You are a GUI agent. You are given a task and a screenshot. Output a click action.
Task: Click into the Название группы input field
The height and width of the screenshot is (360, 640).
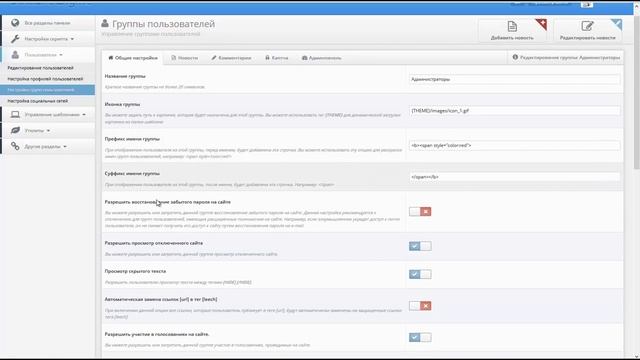514,79
